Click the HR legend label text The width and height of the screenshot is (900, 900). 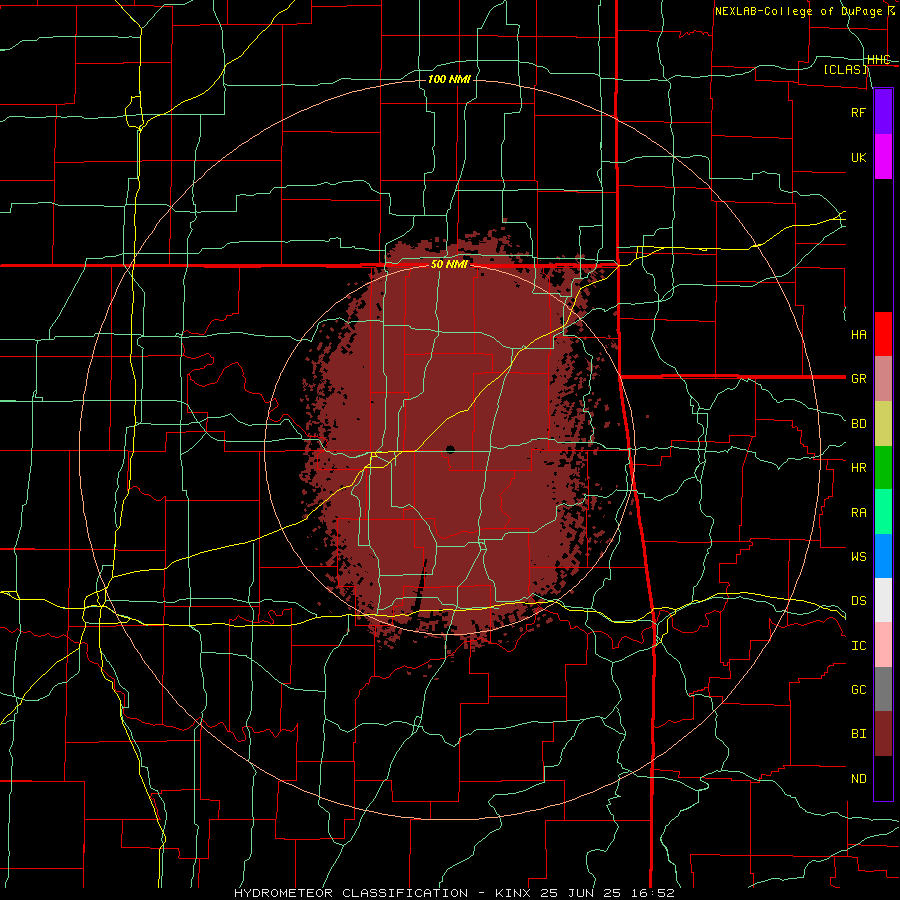(858, 468)
